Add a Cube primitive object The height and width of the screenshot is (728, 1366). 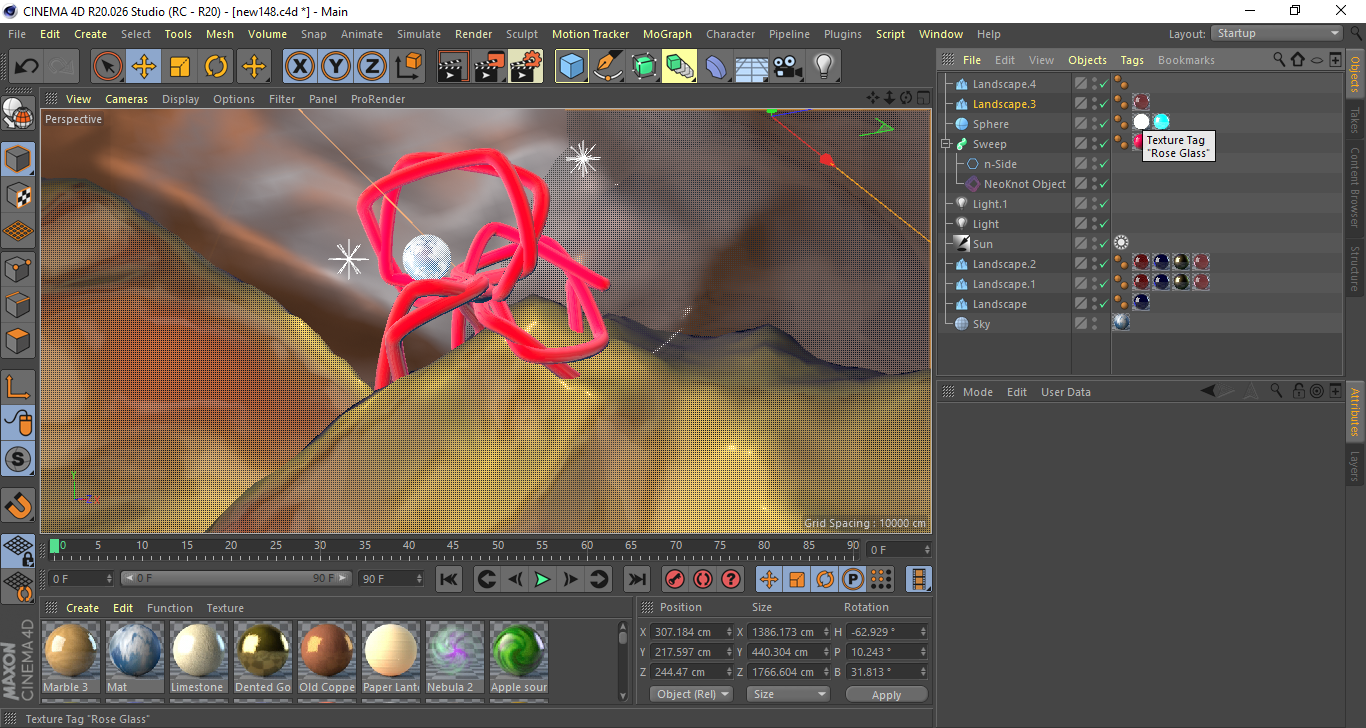pyautogui.click(x=572, y=67)
